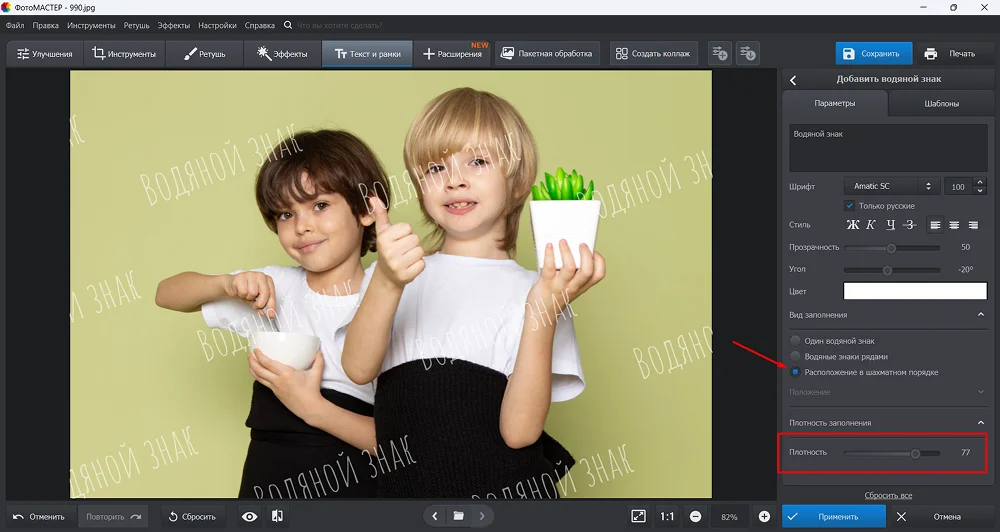Set zoom to 1:1 scale
The height and width of the screenshot is (532, 1000).
point(666,517)
